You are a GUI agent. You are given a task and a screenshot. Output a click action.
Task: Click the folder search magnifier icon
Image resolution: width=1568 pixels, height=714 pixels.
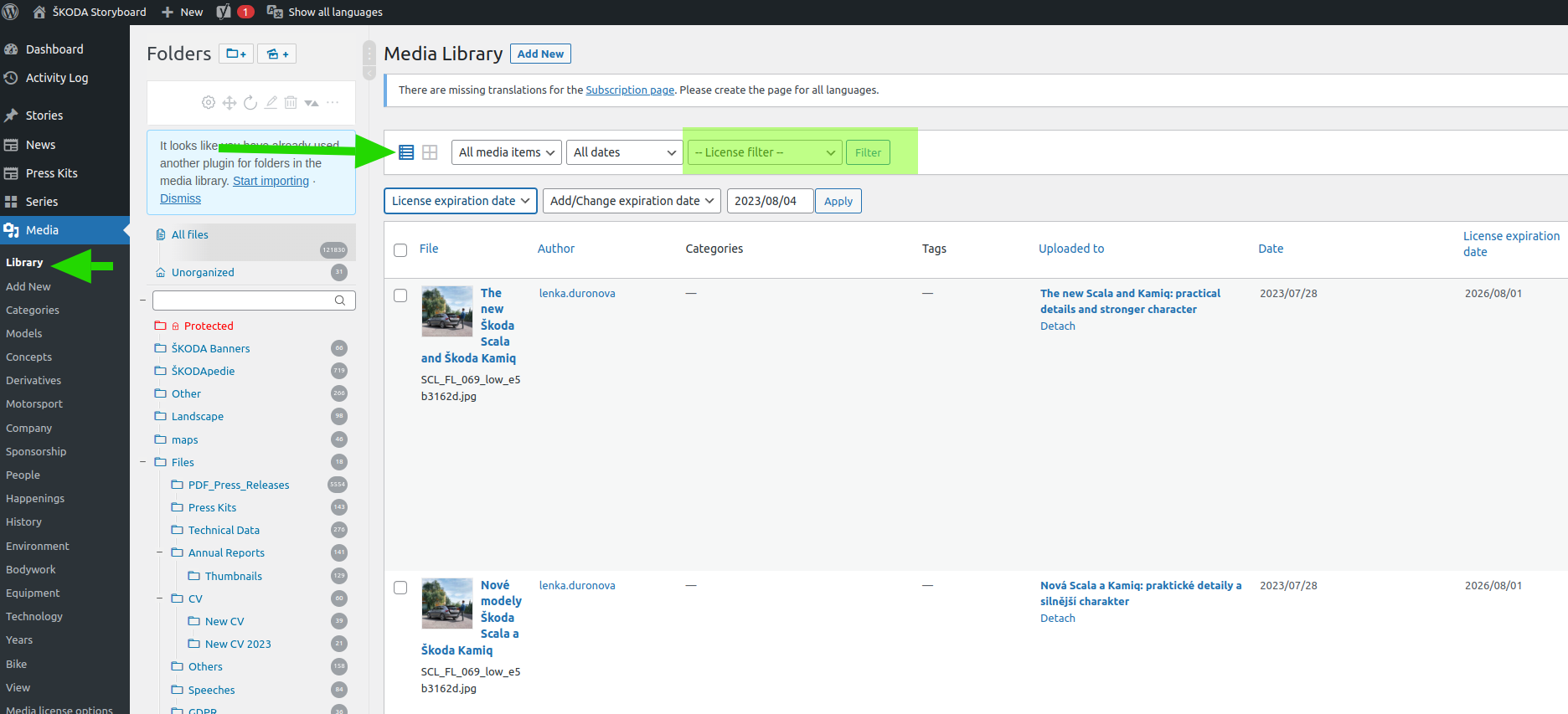click(340, 300)
